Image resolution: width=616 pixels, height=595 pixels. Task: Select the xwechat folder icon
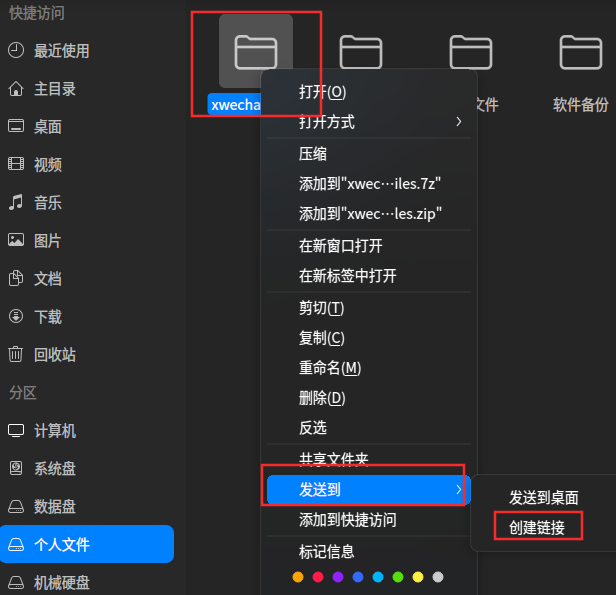256,52
